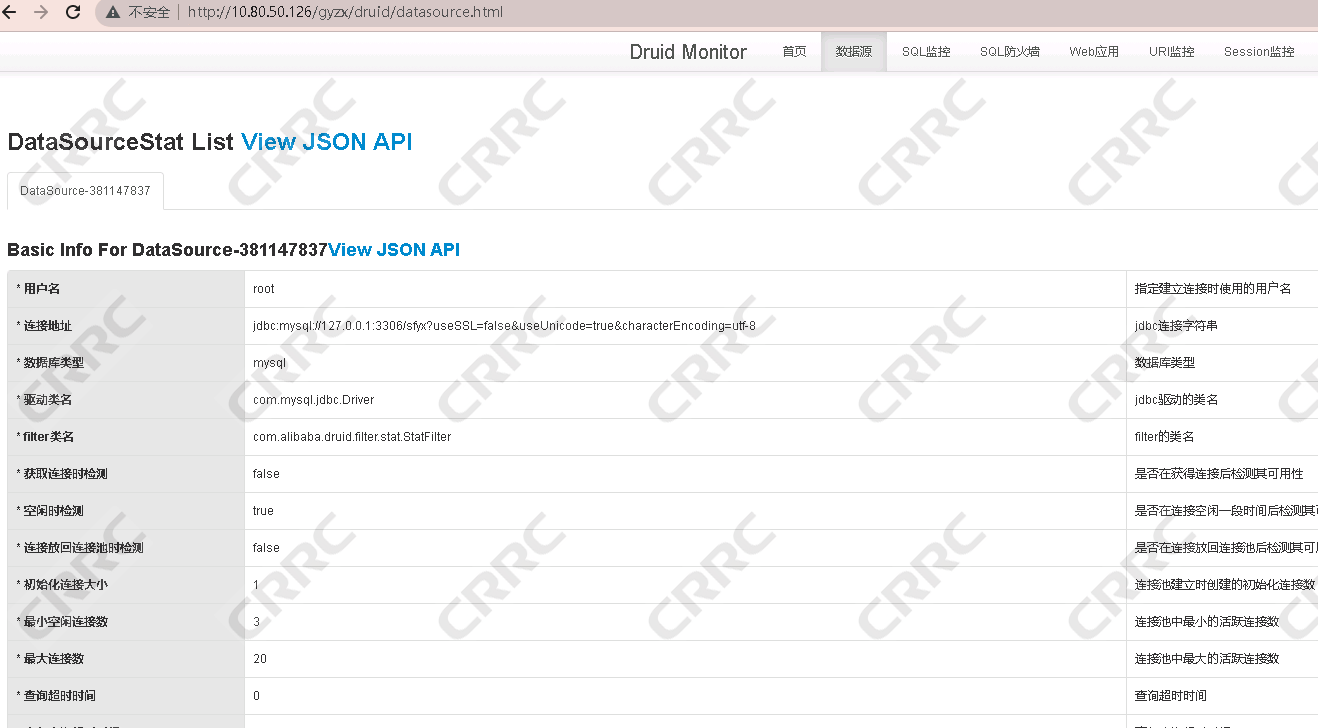Click the 连接地址 row label
This screenshot has width=1318, height=728.
(x=44, y=326)
